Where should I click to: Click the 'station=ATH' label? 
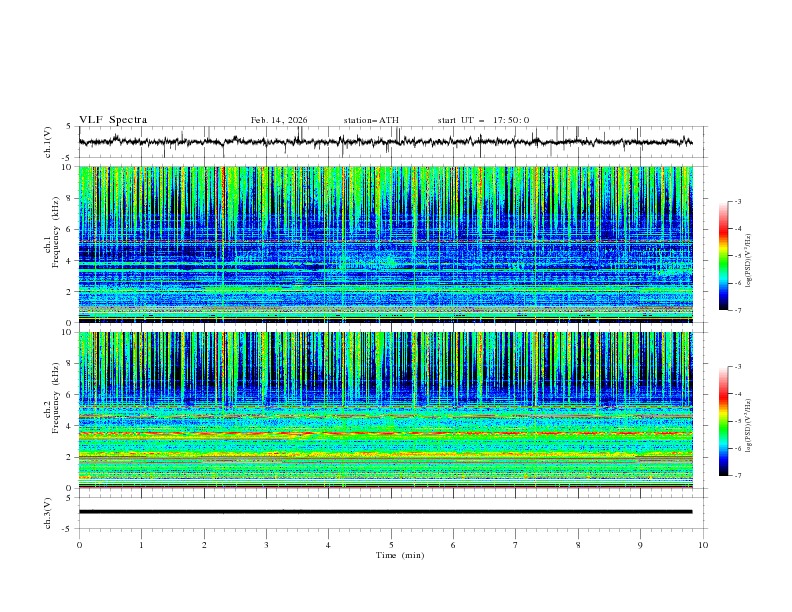371,120
